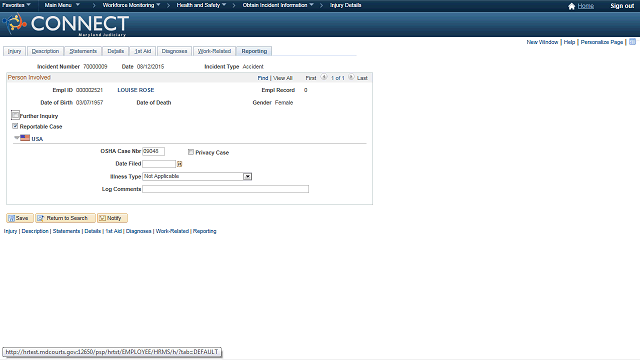Click the View All link
This screenshot has height=360, width=640.
[x=282, y=78]
